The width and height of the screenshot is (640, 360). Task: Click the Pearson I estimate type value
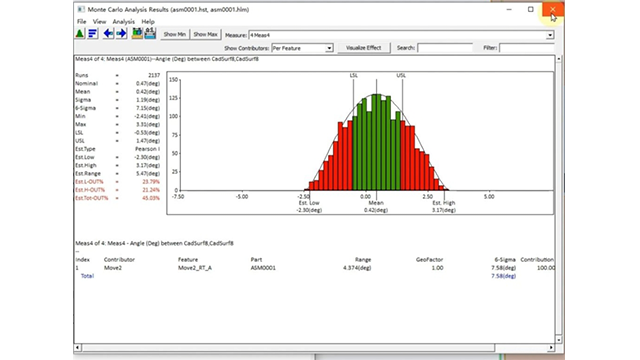pyautogui.click(x=147, y=149)
